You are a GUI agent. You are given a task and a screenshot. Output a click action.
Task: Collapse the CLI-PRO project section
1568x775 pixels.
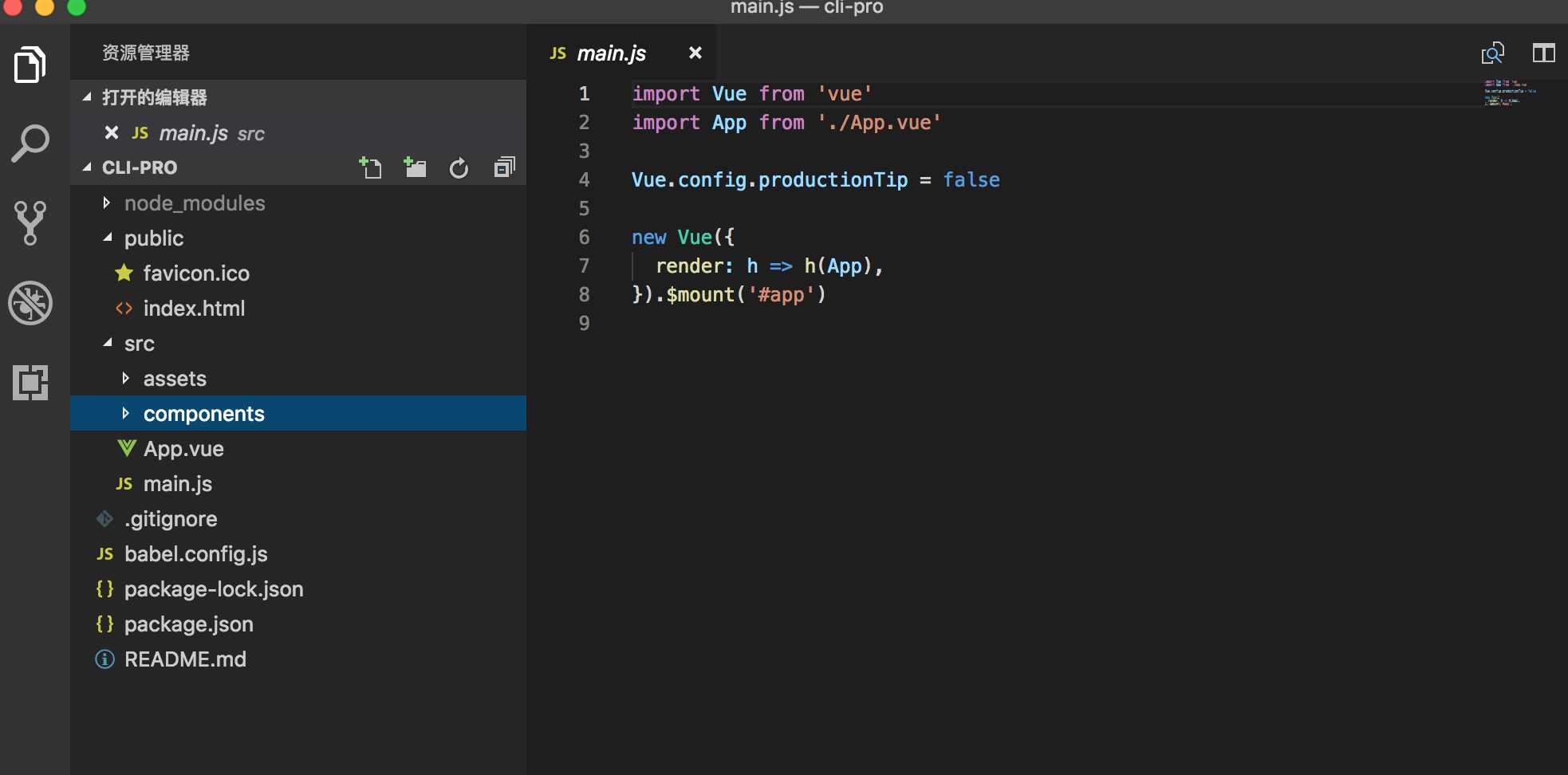coord(87,167)
